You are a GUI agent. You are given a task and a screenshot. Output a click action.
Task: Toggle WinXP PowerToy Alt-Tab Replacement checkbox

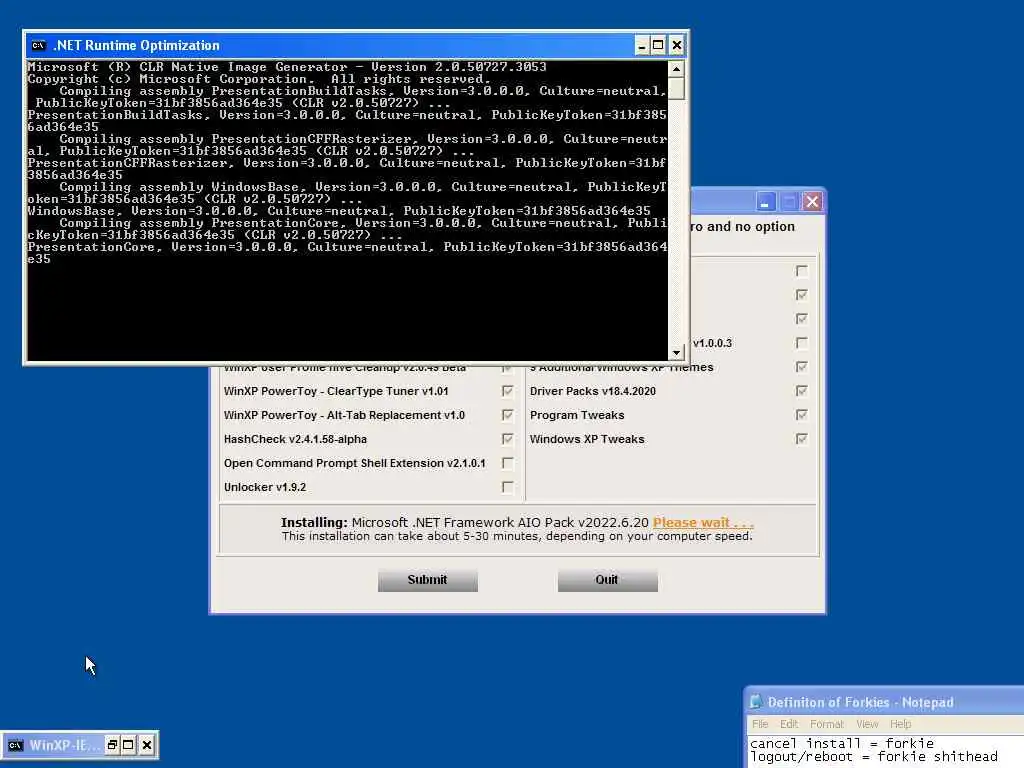click(x=507, y=415)
